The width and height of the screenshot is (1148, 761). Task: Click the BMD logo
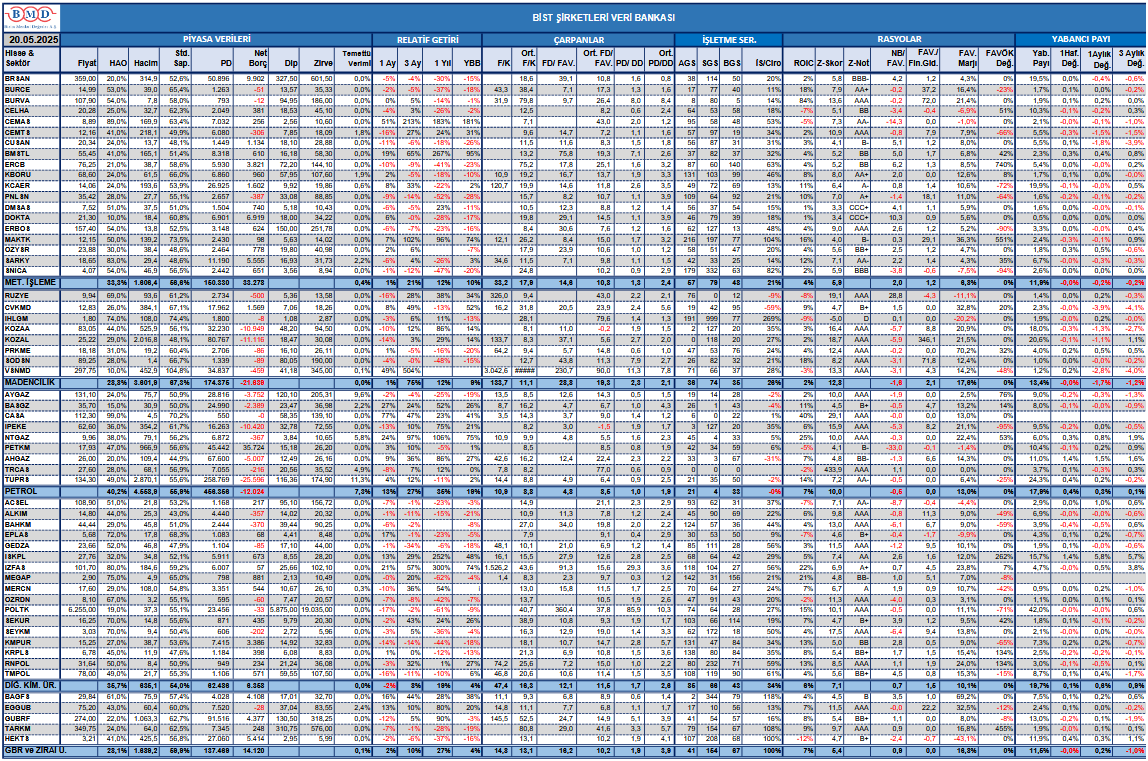[x=31, y=18]
